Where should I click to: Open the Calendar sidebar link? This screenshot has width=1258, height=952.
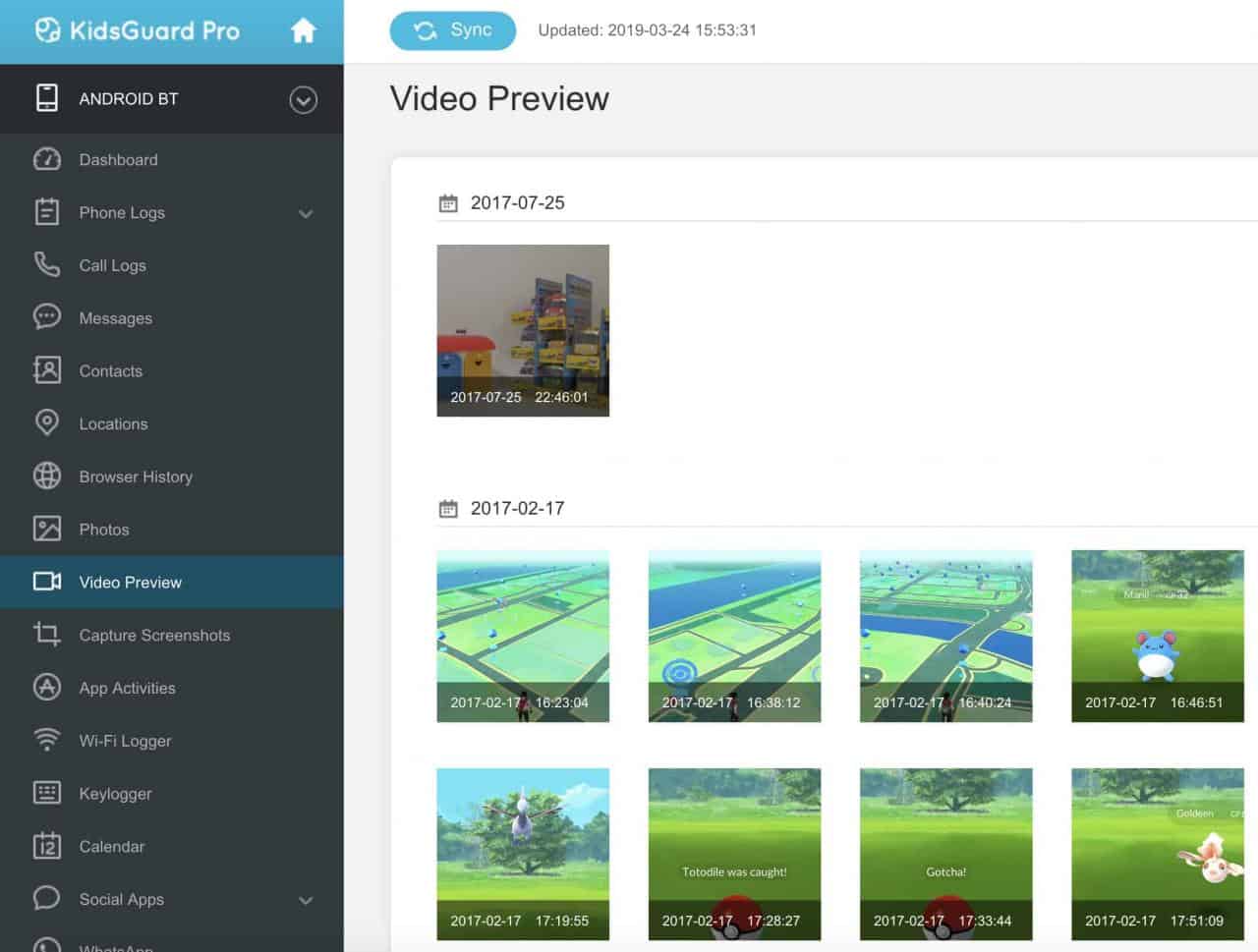click(x=111, y=847)
